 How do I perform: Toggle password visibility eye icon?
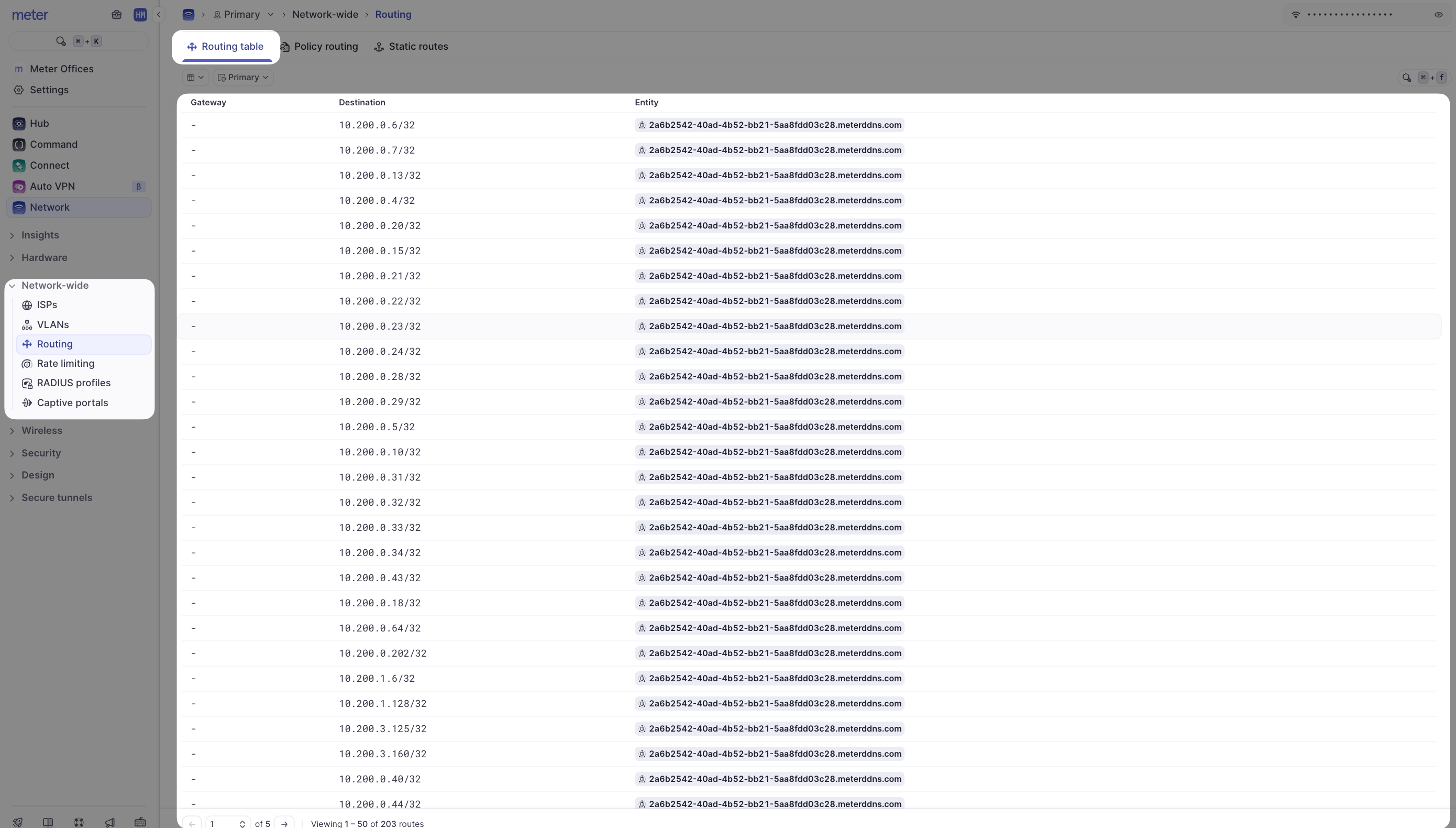pyautogui.click(x=1438, y=15)
